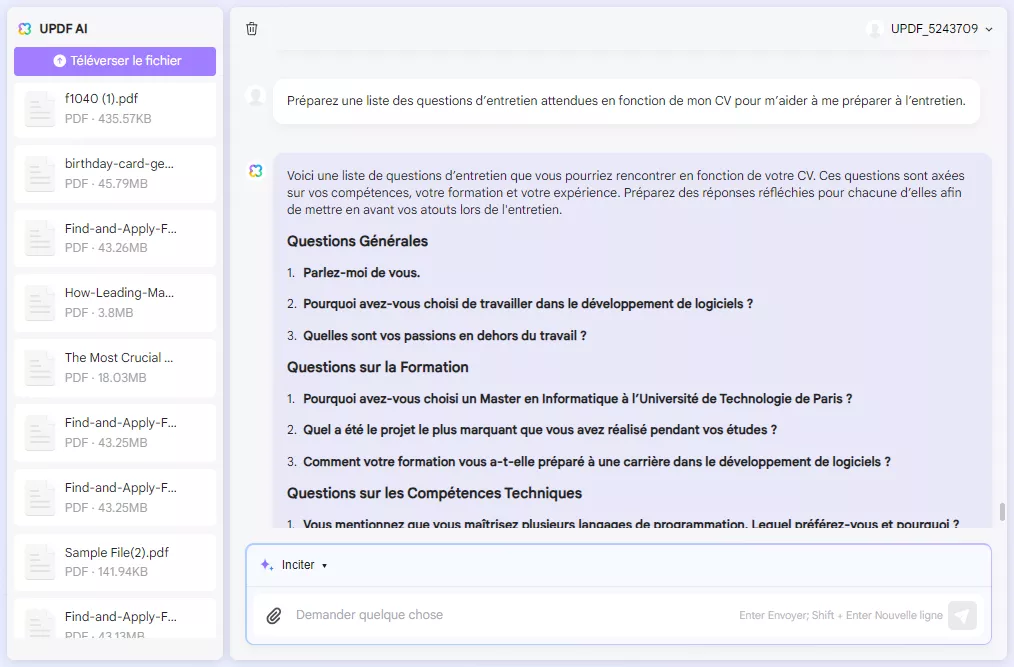This screenshot has width=1014, height=667.
Task: Open The Most Crucial PDF from the list
Action: [114, 366]
